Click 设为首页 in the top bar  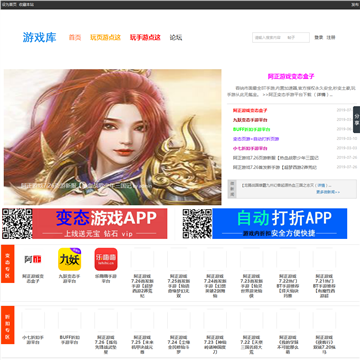click(9, 5)
